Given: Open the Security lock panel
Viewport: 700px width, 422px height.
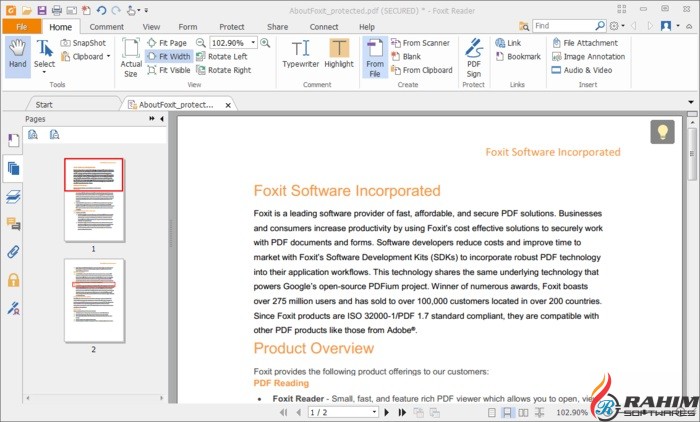Looking at the screenshot, I should pyautogui.click(x=13, y=280).
